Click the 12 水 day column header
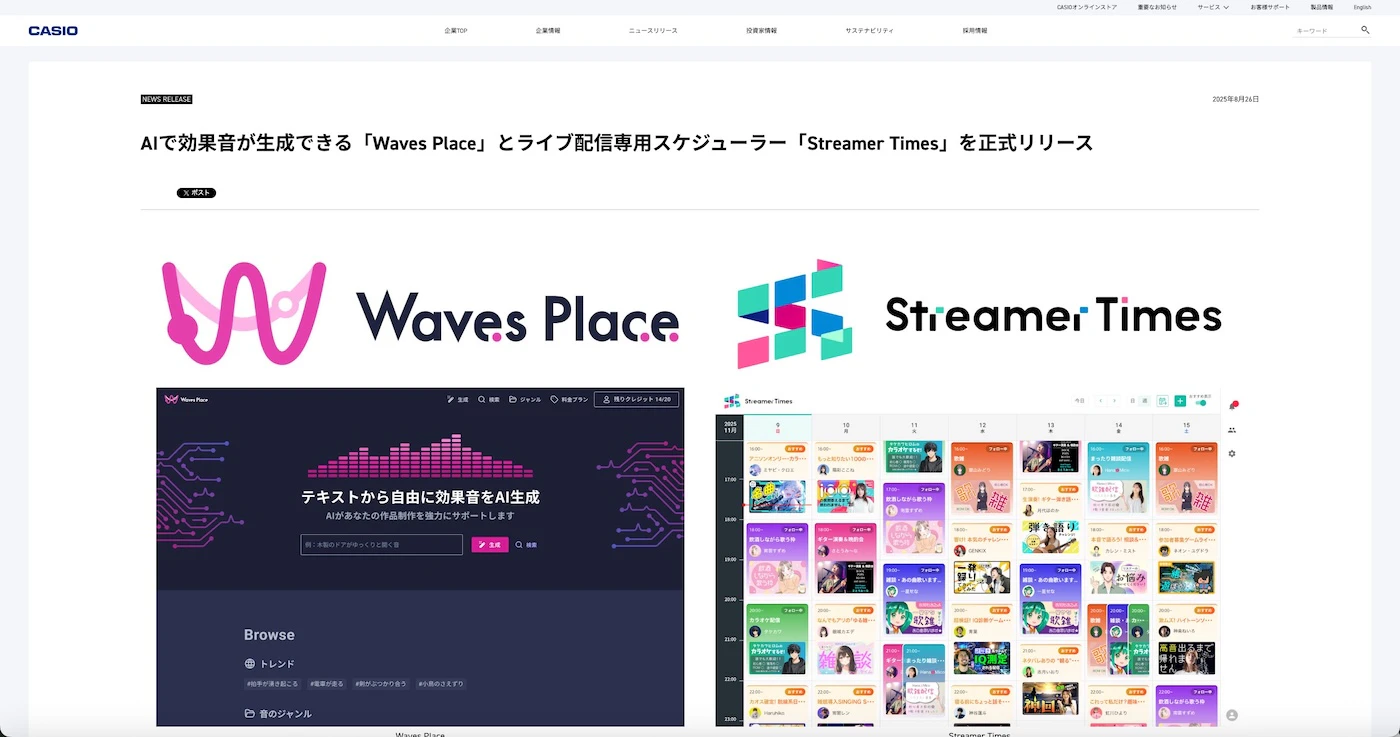The image size is (1400, 737). [x=982, y=428]
